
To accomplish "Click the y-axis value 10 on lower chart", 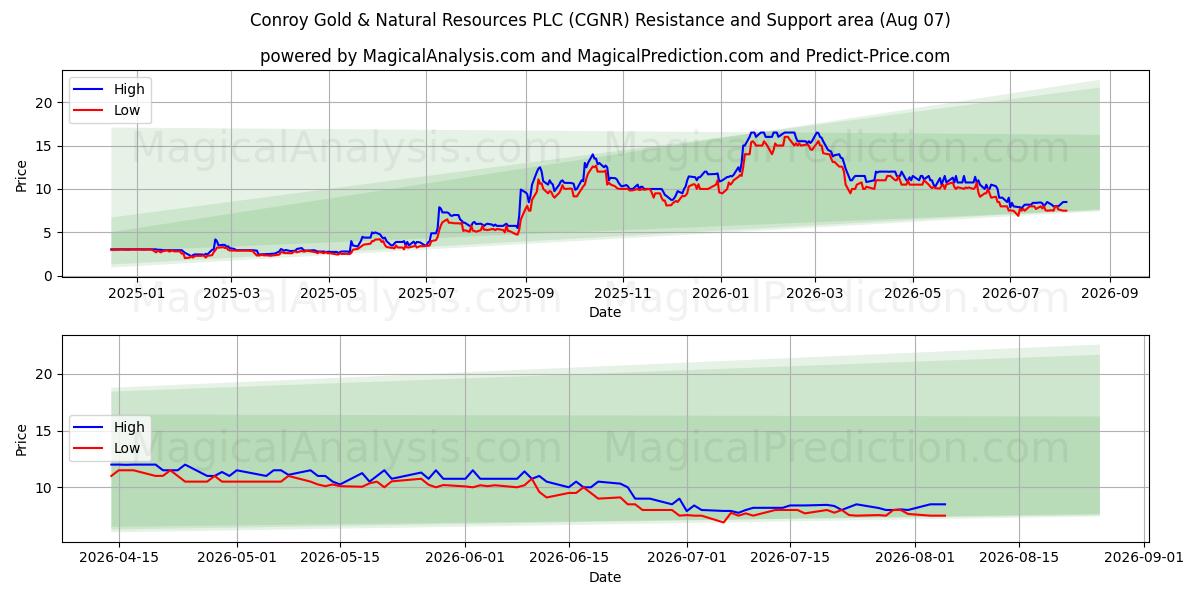I will point(43,488).
